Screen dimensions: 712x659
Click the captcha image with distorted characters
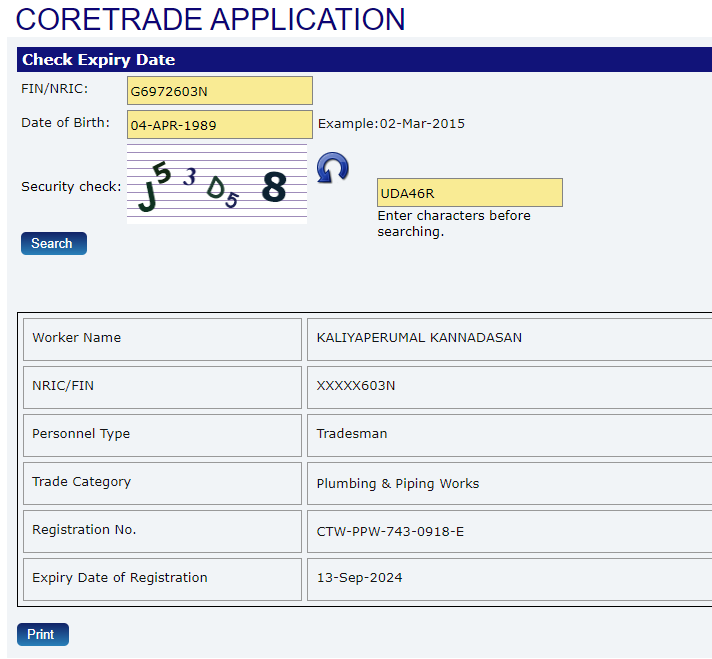pos(217,182)
